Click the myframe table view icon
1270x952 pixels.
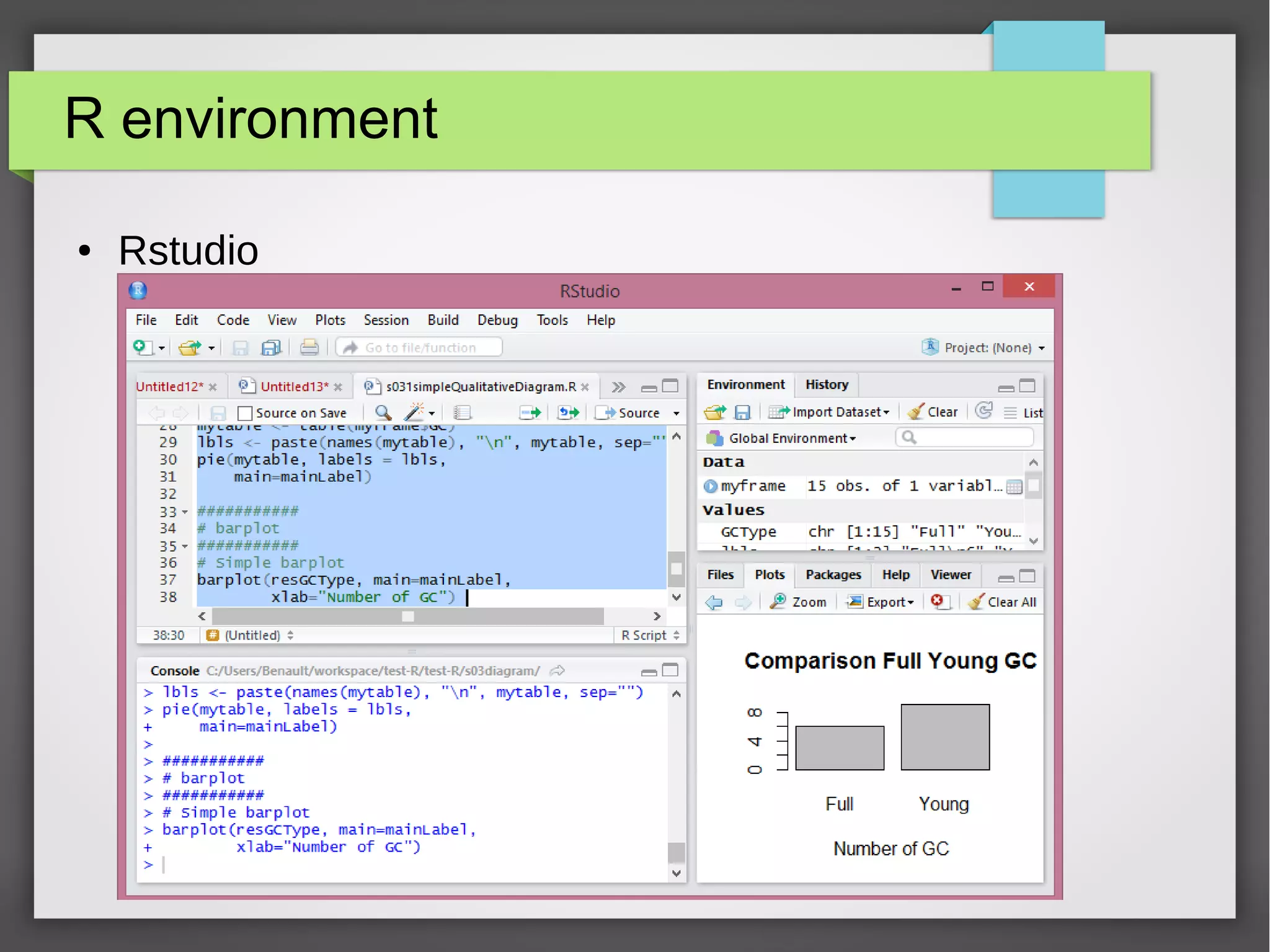[x=1015, y=487]
